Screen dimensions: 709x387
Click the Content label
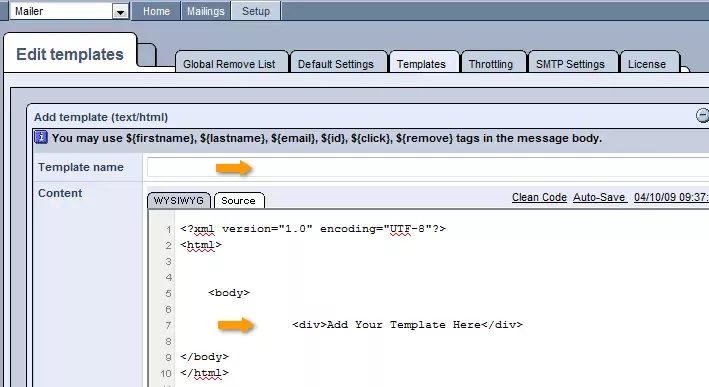(60, 194)
